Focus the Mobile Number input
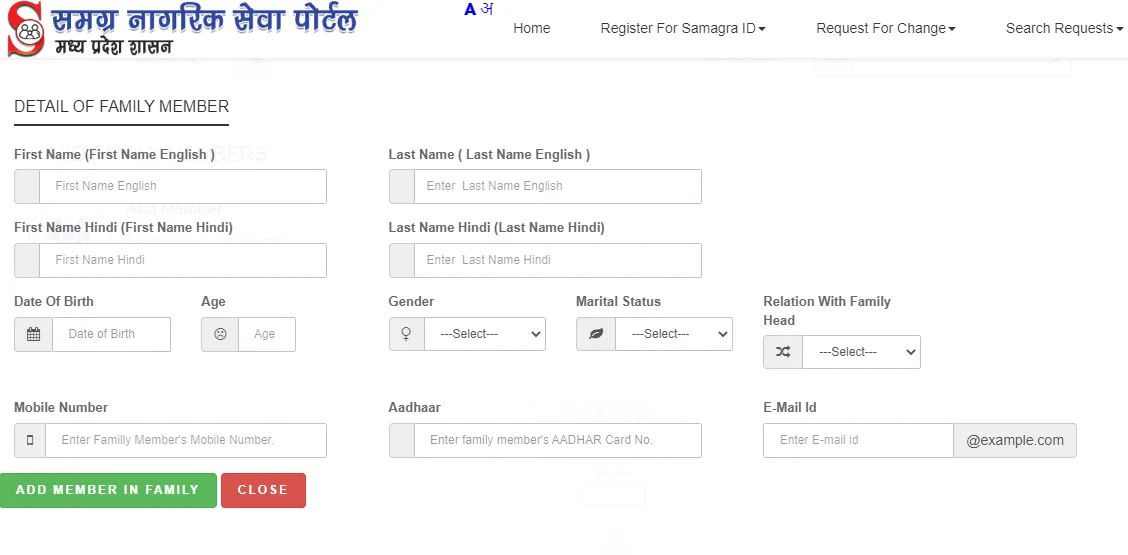This screenshot has width=1128, height=555. tap(186, 440)
